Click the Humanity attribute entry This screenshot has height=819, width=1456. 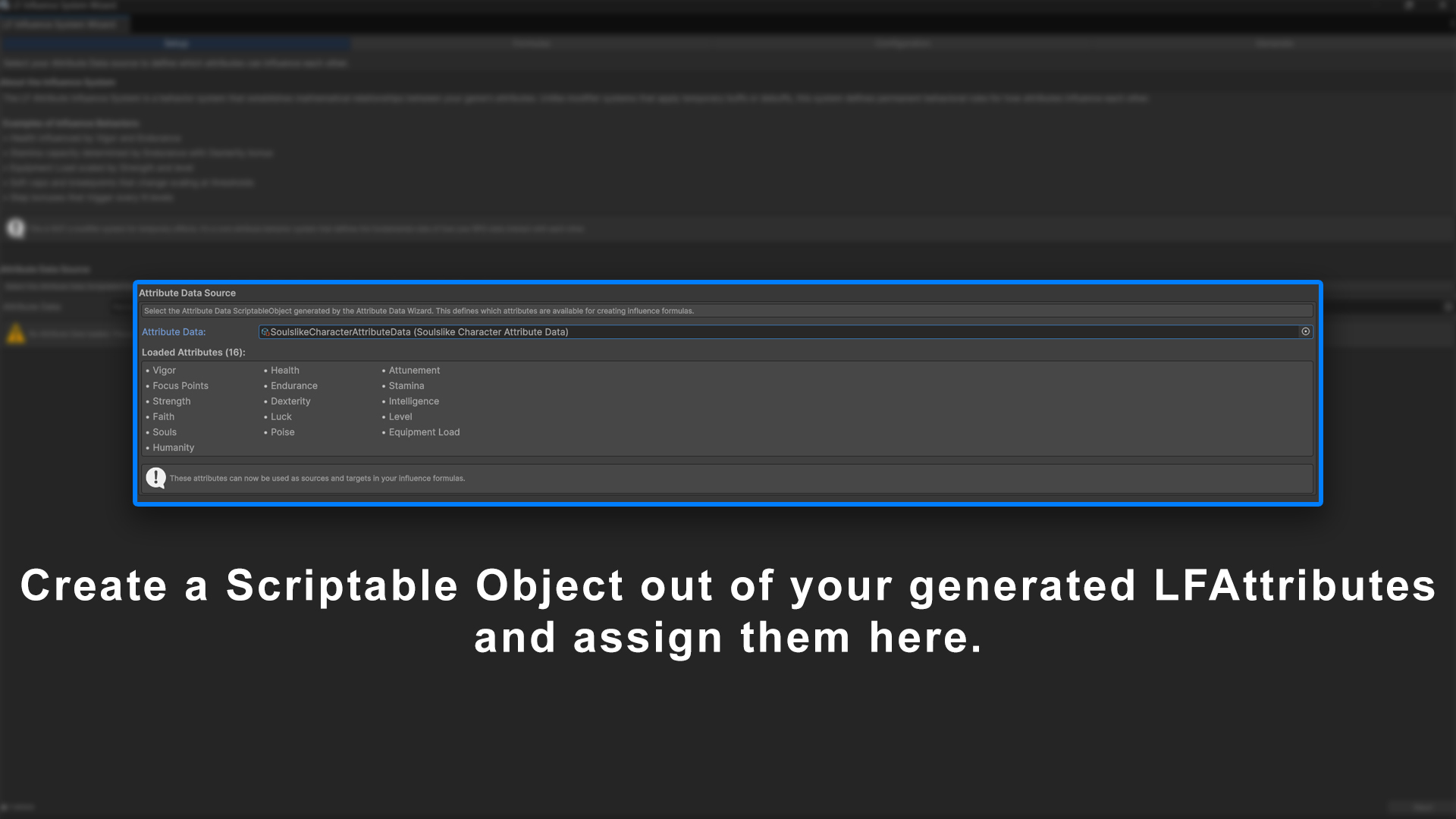click(173, 447)
